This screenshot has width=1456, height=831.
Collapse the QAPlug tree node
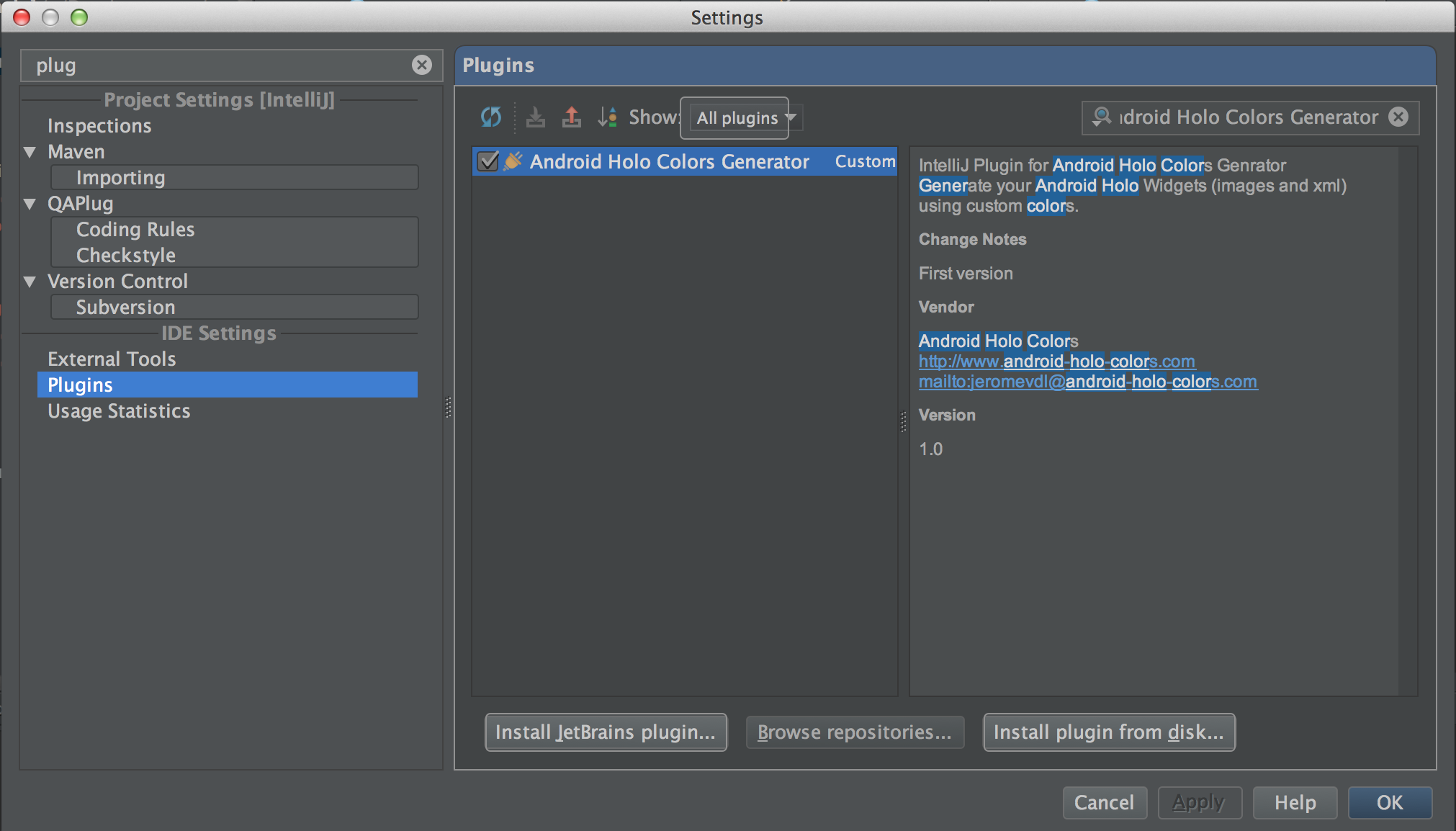(x=30, y=204)
